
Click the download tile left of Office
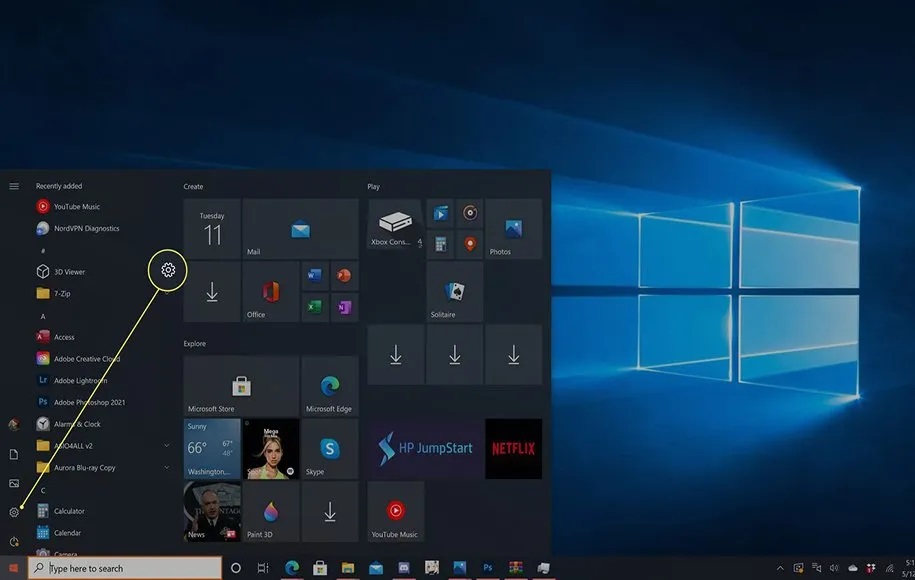point(212,292)
